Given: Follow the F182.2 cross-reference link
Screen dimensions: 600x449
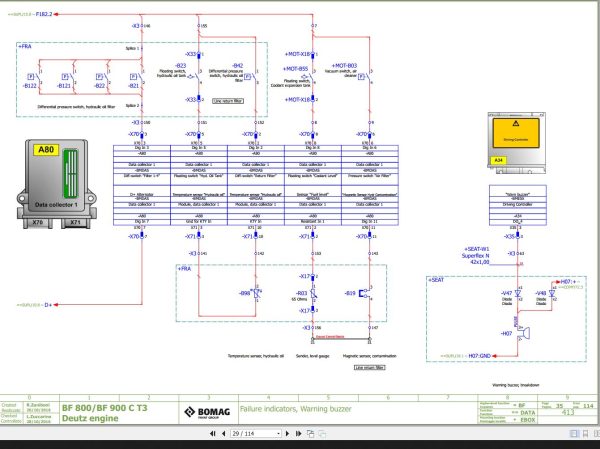Looking at the screenshot, I should (44, 14).
